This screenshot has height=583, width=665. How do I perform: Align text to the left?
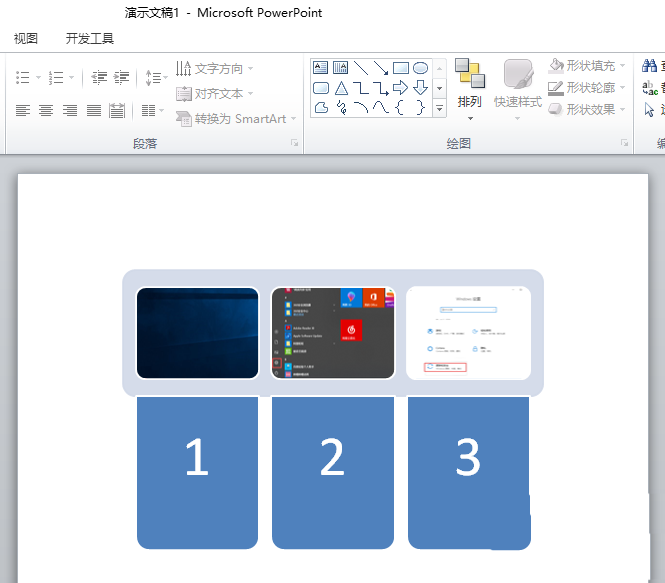point(23,111)
